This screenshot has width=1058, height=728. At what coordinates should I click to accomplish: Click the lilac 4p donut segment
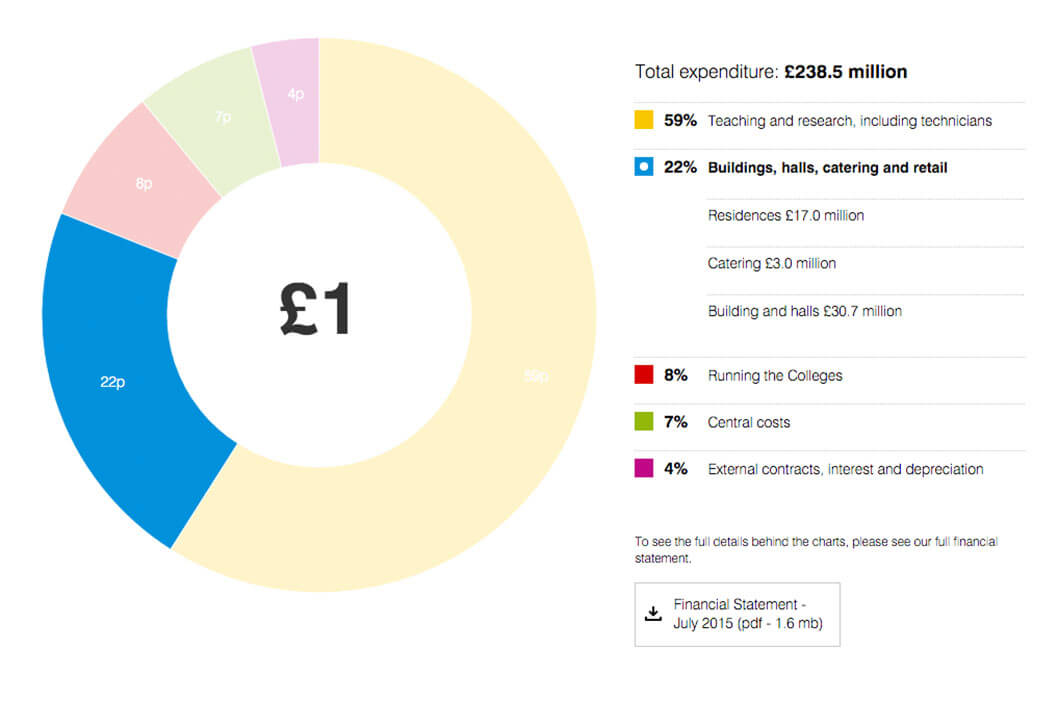click(294, 94)
